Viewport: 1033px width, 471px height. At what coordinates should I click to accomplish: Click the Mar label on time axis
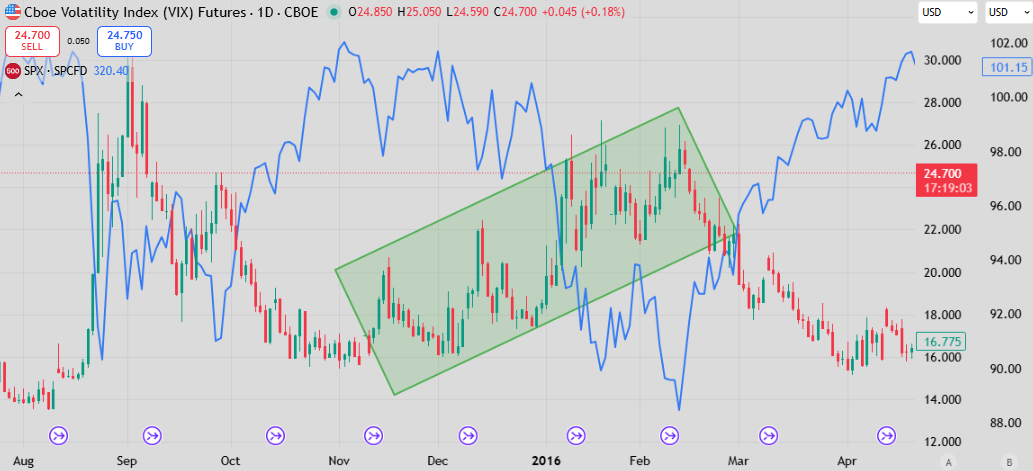click(739, 460)
